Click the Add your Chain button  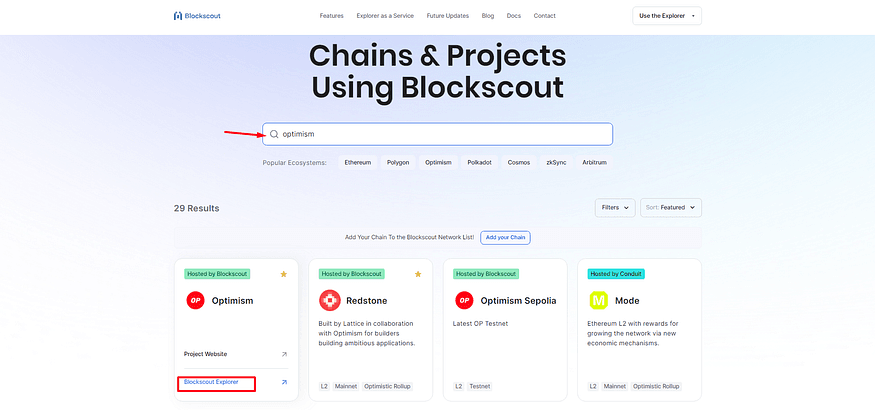coord(506,238)
